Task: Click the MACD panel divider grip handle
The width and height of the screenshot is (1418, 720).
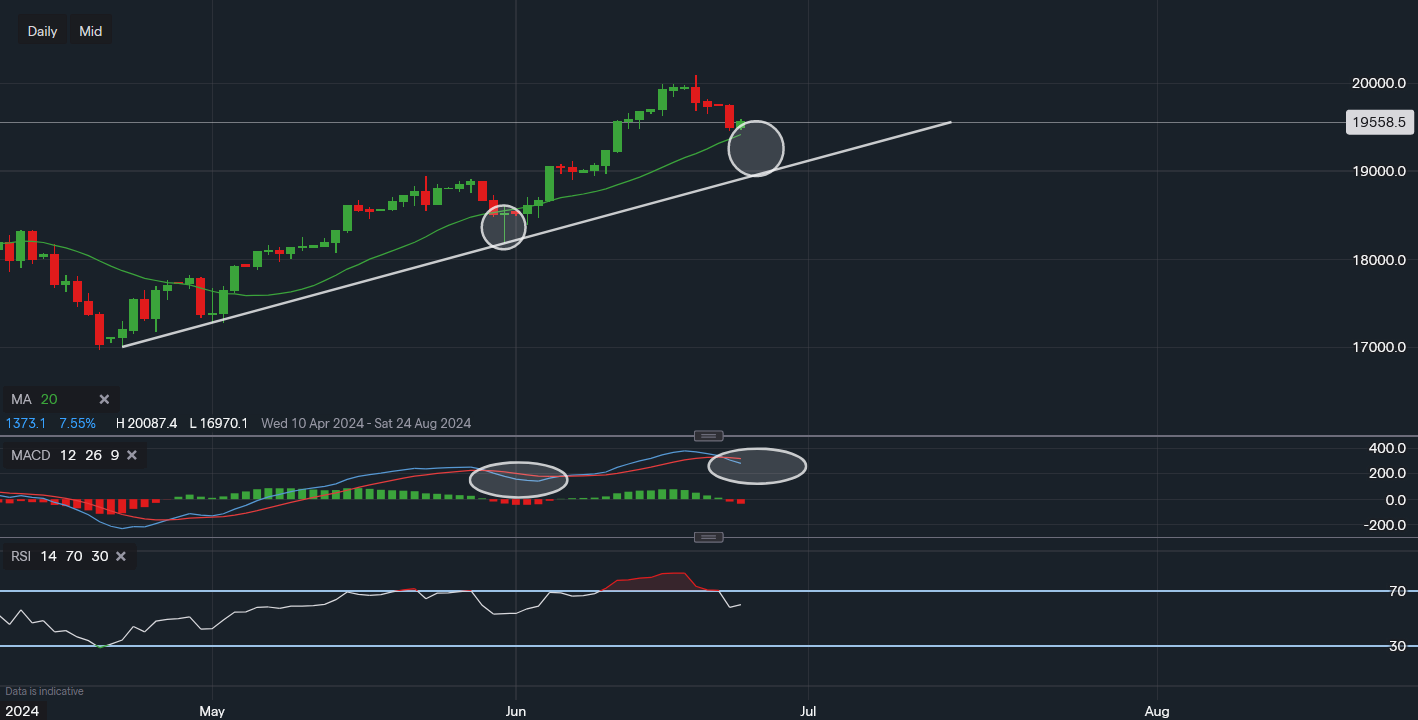Action: click(708, 436)
